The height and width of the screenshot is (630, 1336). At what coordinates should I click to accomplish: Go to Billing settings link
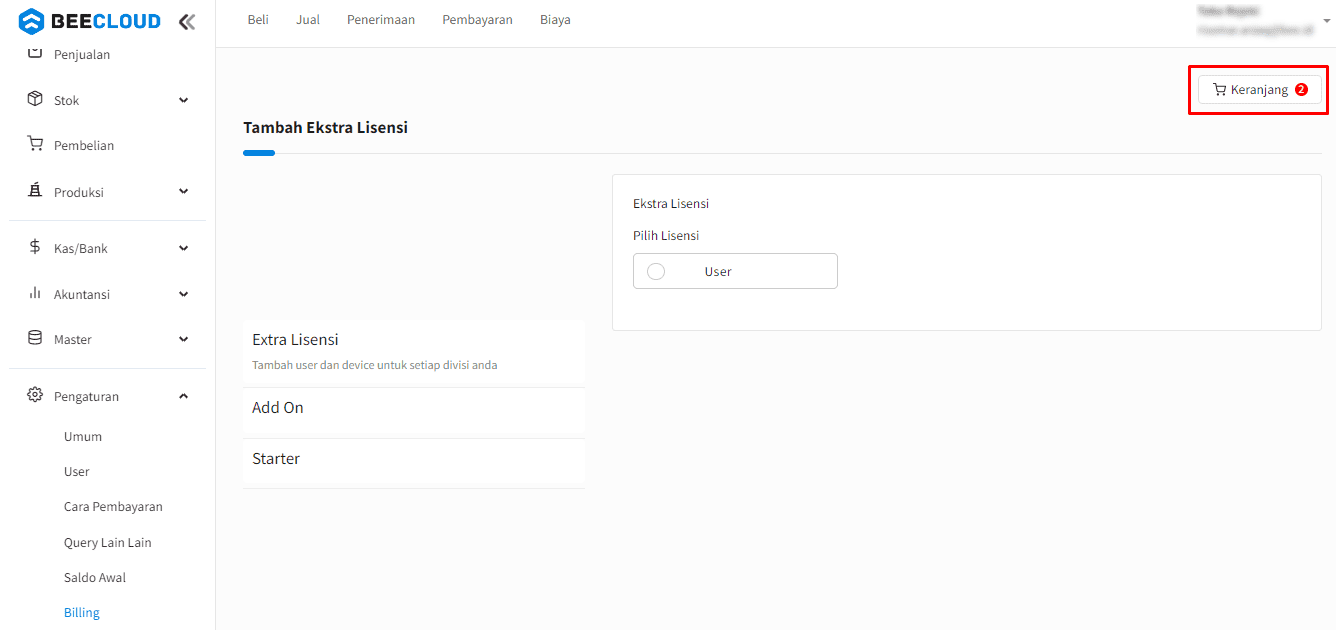click(x=82, y=613)
